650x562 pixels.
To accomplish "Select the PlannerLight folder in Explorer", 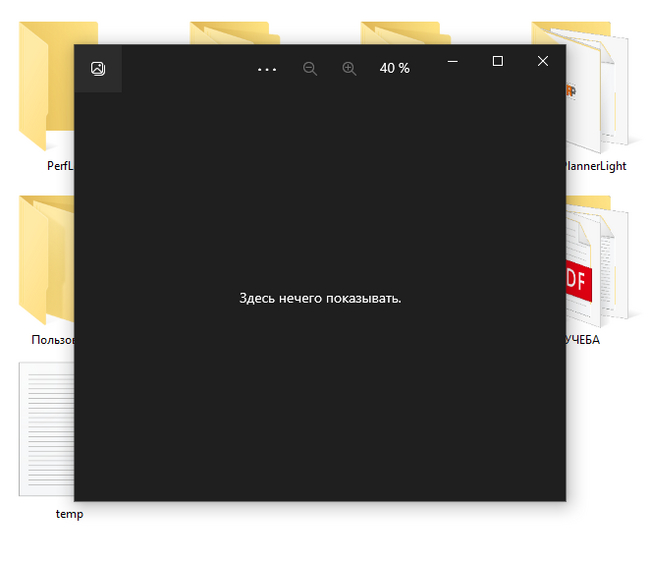I will (x=598, y=87).
